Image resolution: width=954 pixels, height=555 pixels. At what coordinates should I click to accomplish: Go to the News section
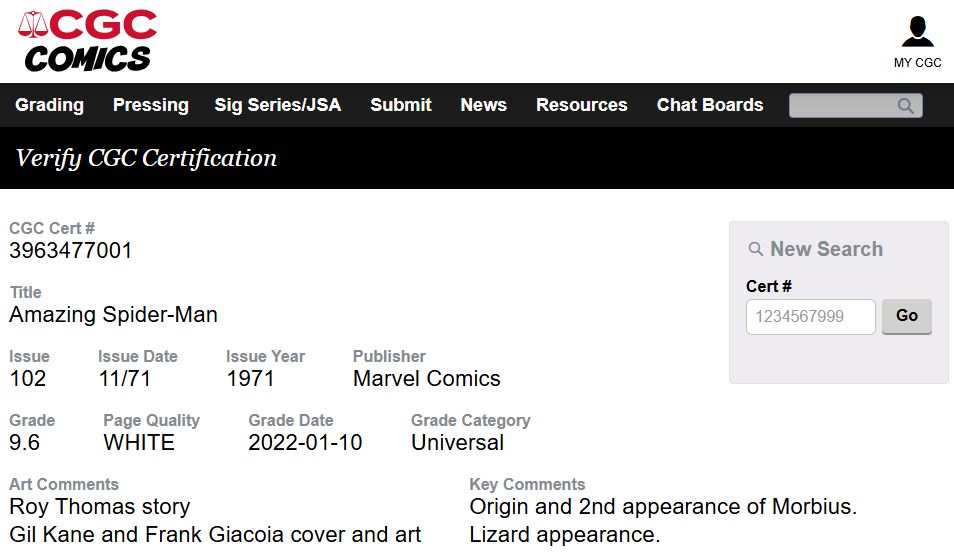coord(484,105)
